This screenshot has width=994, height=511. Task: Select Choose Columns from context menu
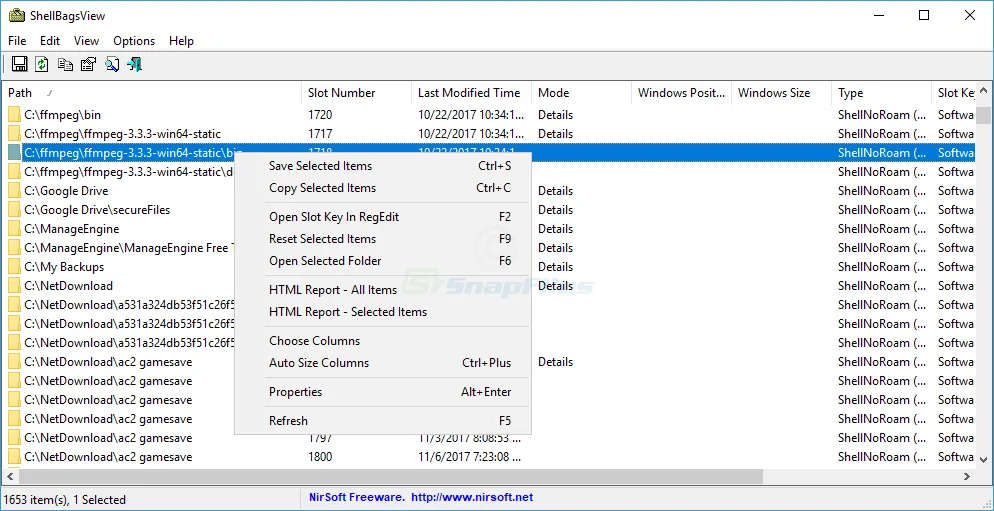pyautogui.click(x=383, y=341)
